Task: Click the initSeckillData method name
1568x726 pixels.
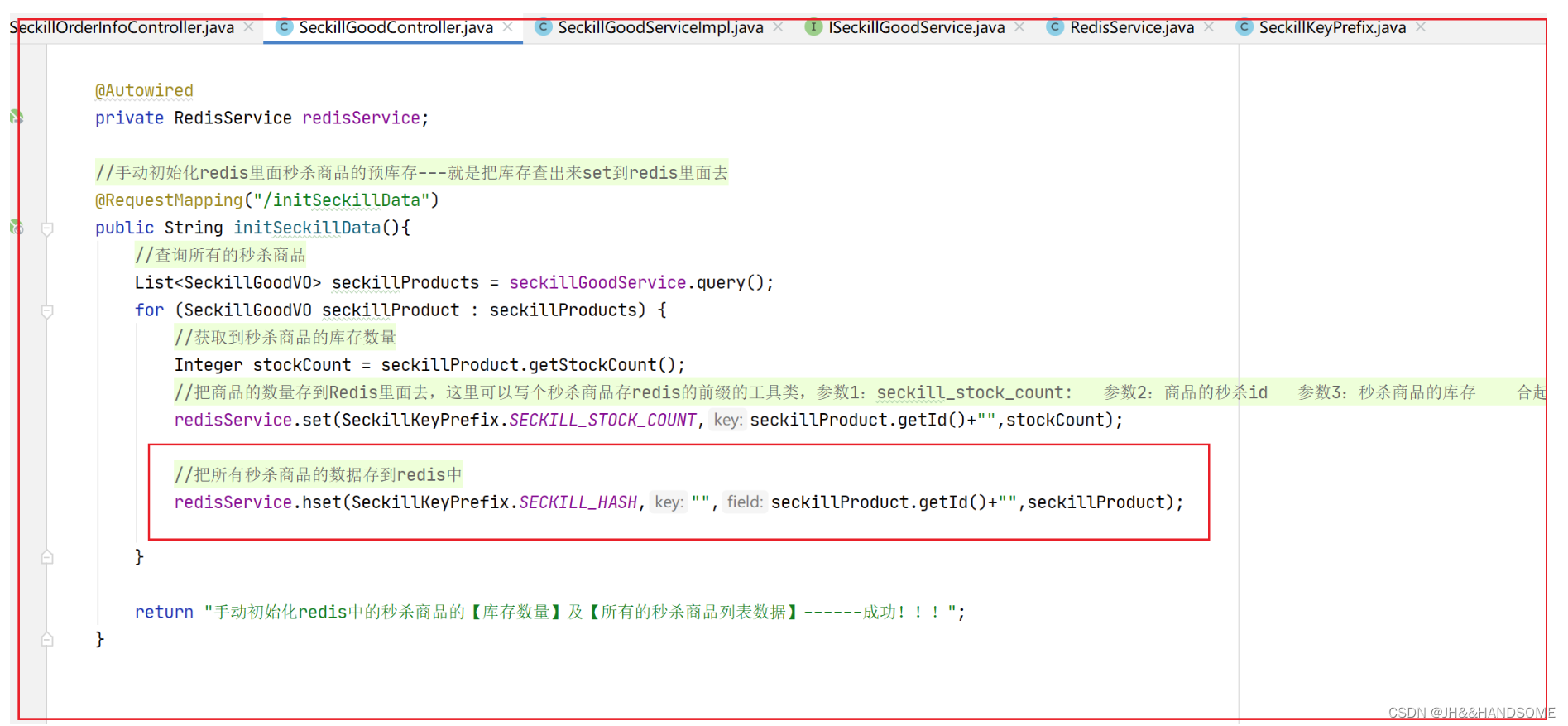Action: click(x=307, y=228)
